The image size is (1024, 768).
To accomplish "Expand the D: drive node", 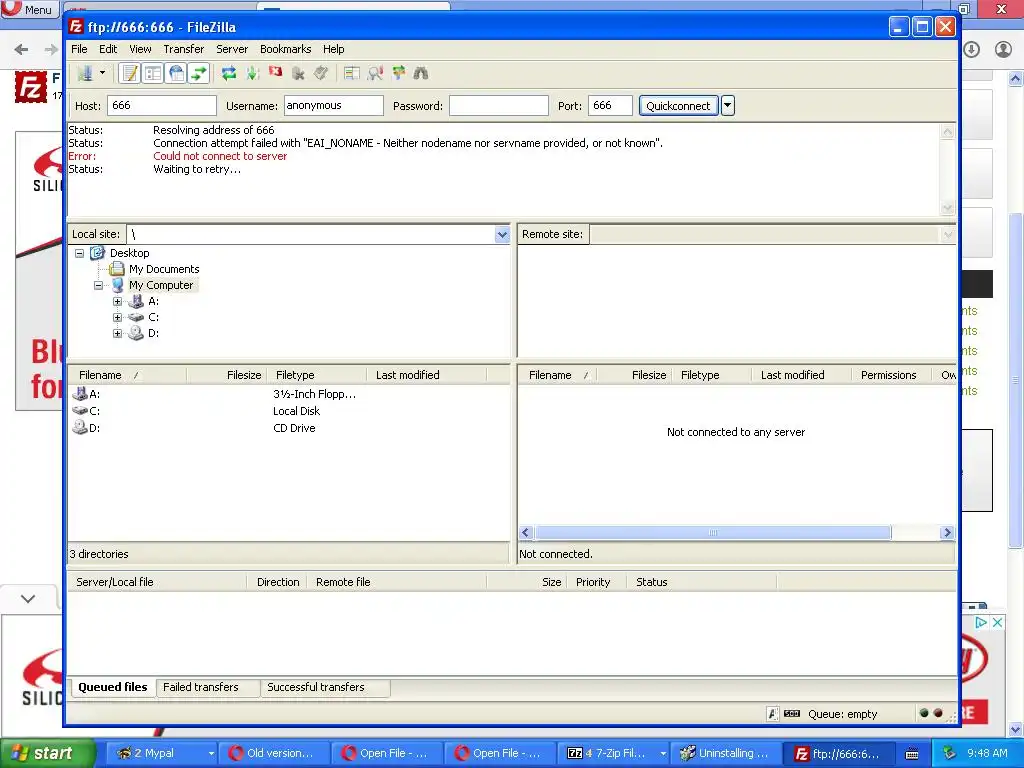I will coord(117,333).
